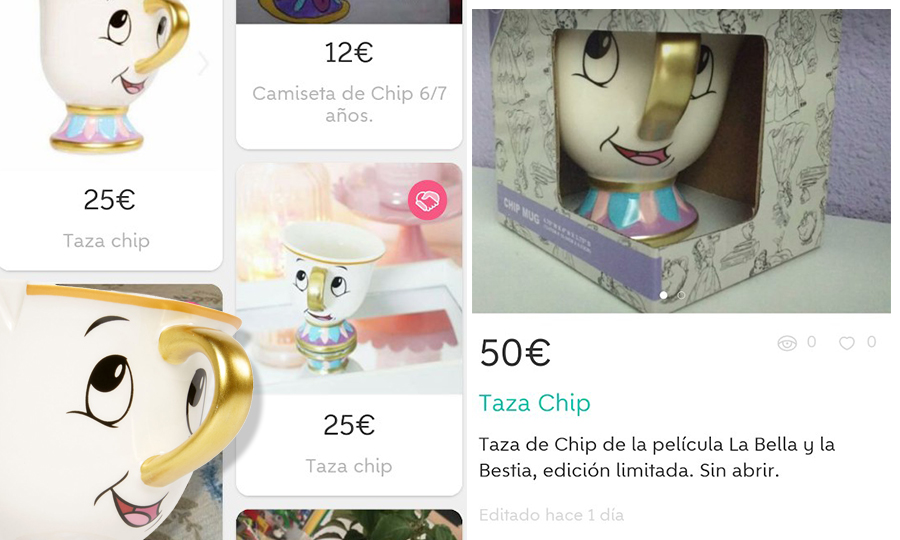Click Taza chip caption under top-left mug
The image size is (900, 540).
[x=106, y=240]
